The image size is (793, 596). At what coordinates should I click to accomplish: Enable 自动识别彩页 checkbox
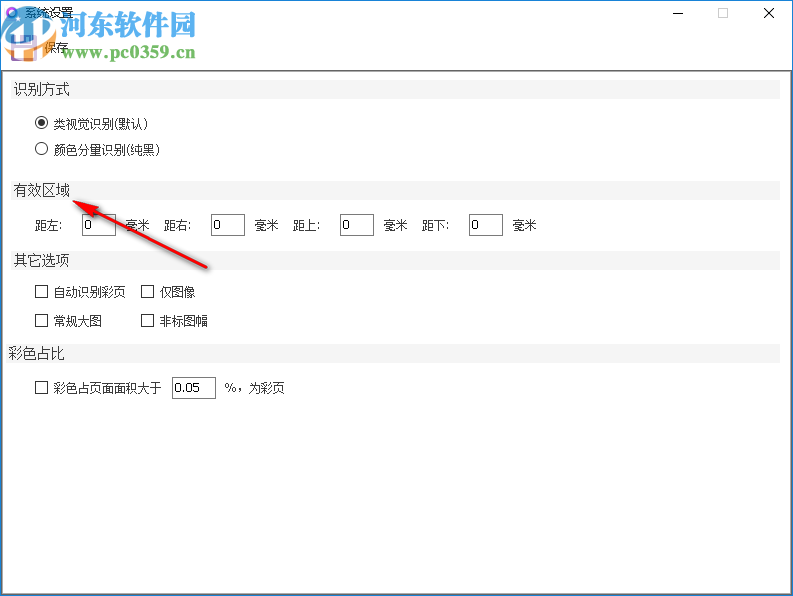click(x=41, y=291)
